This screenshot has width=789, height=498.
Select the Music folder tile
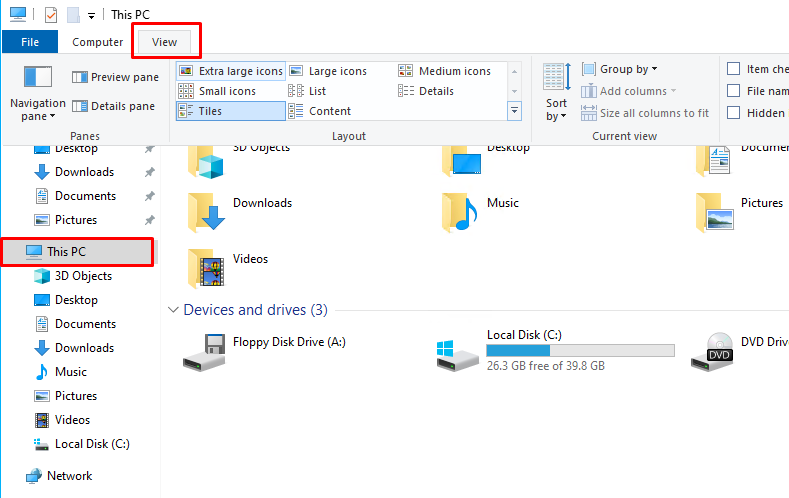coord(481,212)
